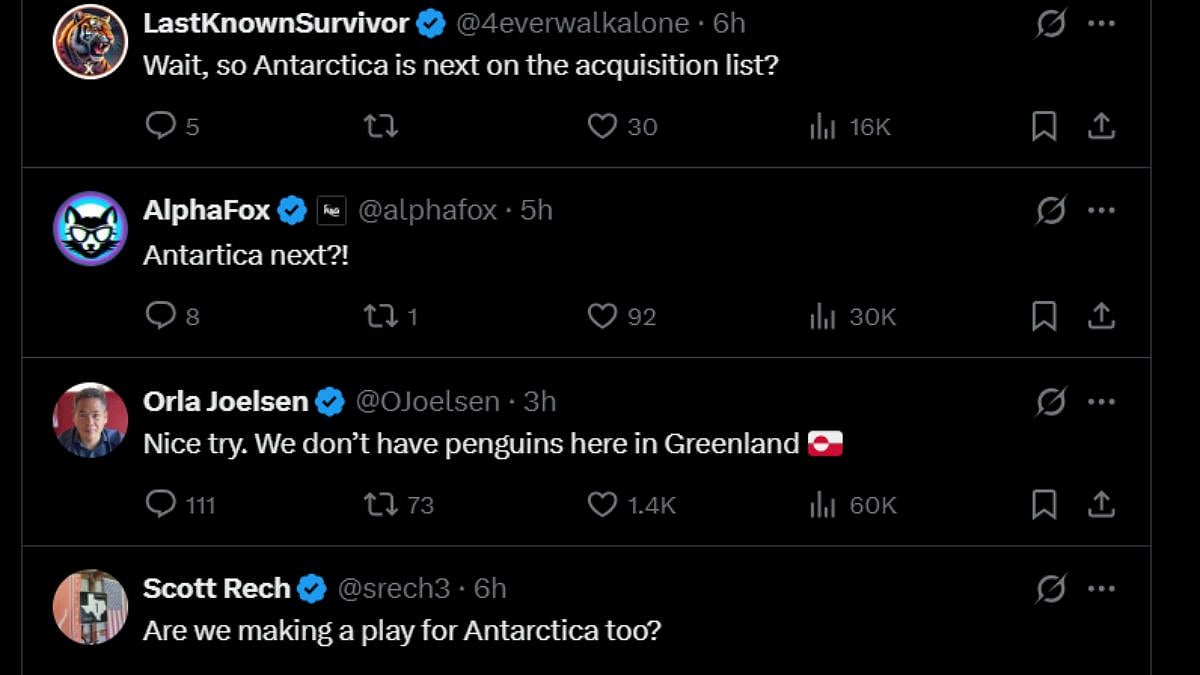
Task: Expand more menu on Scott Rech's tweet
Action: 1101,590
